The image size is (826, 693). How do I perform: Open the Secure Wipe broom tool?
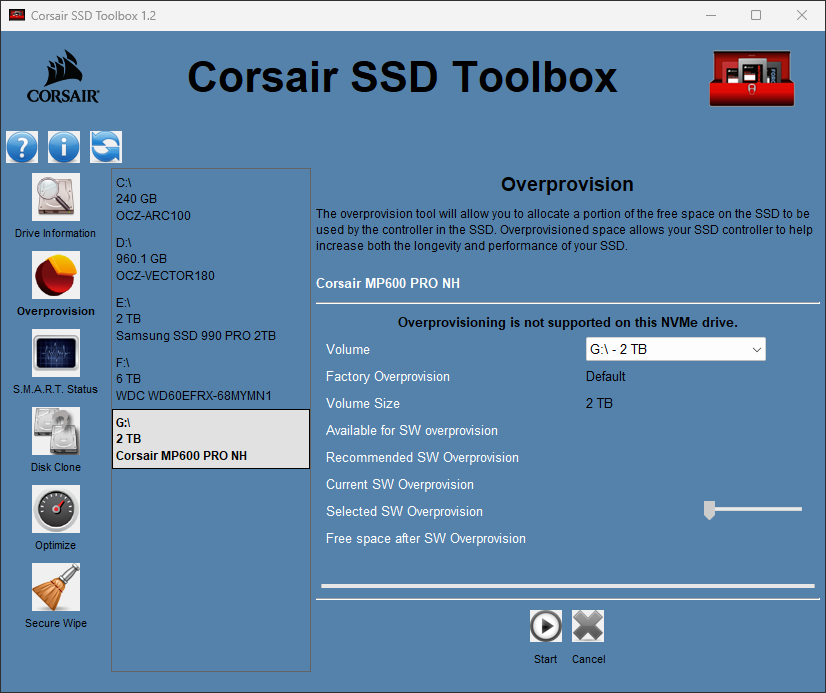(56, 587)
